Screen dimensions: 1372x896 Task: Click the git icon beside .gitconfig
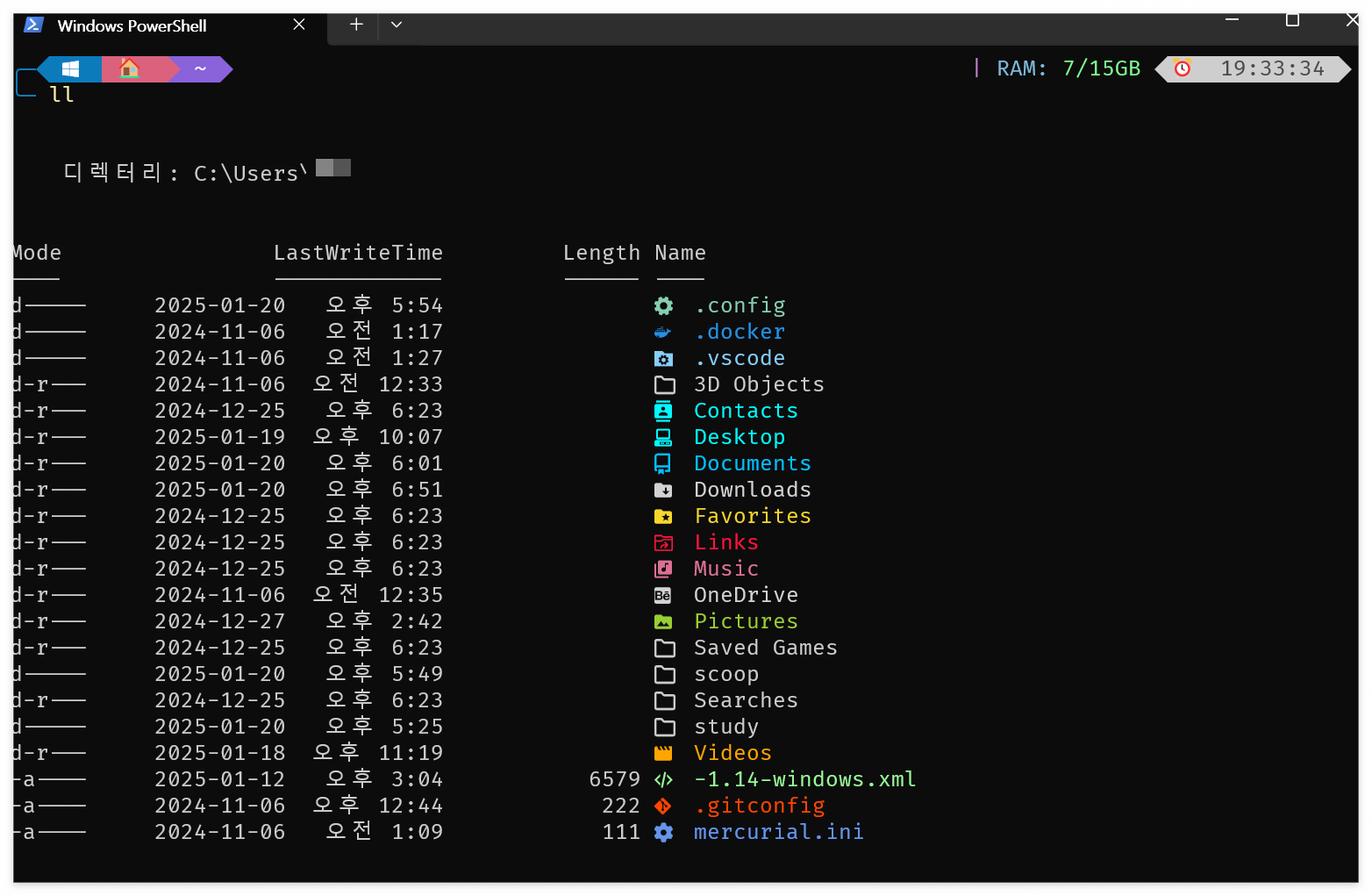663,806
